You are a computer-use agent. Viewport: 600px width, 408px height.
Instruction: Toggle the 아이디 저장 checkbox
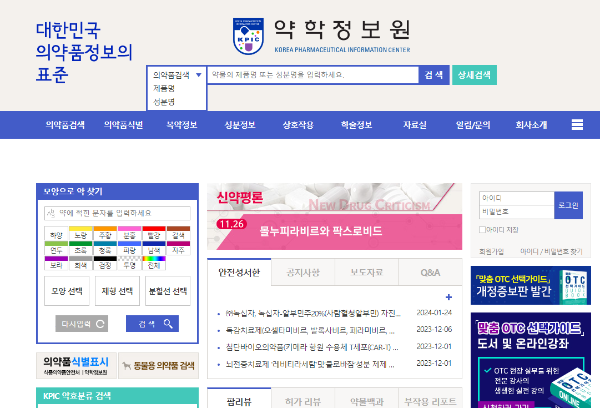pos(482,229)
